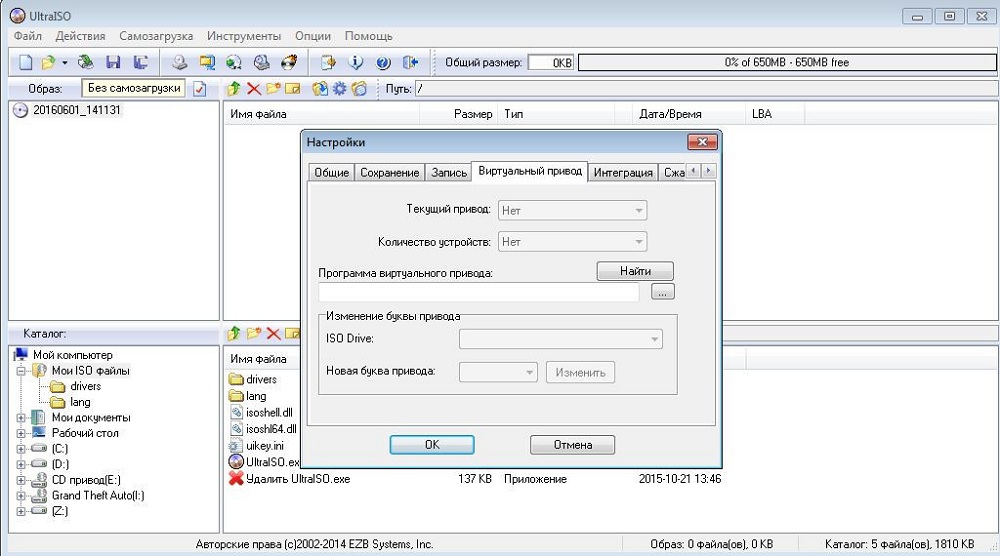The width and height of the screenshot is (1000, 556).
Task: Click the icon right of the gear
Action: [360, 89]
